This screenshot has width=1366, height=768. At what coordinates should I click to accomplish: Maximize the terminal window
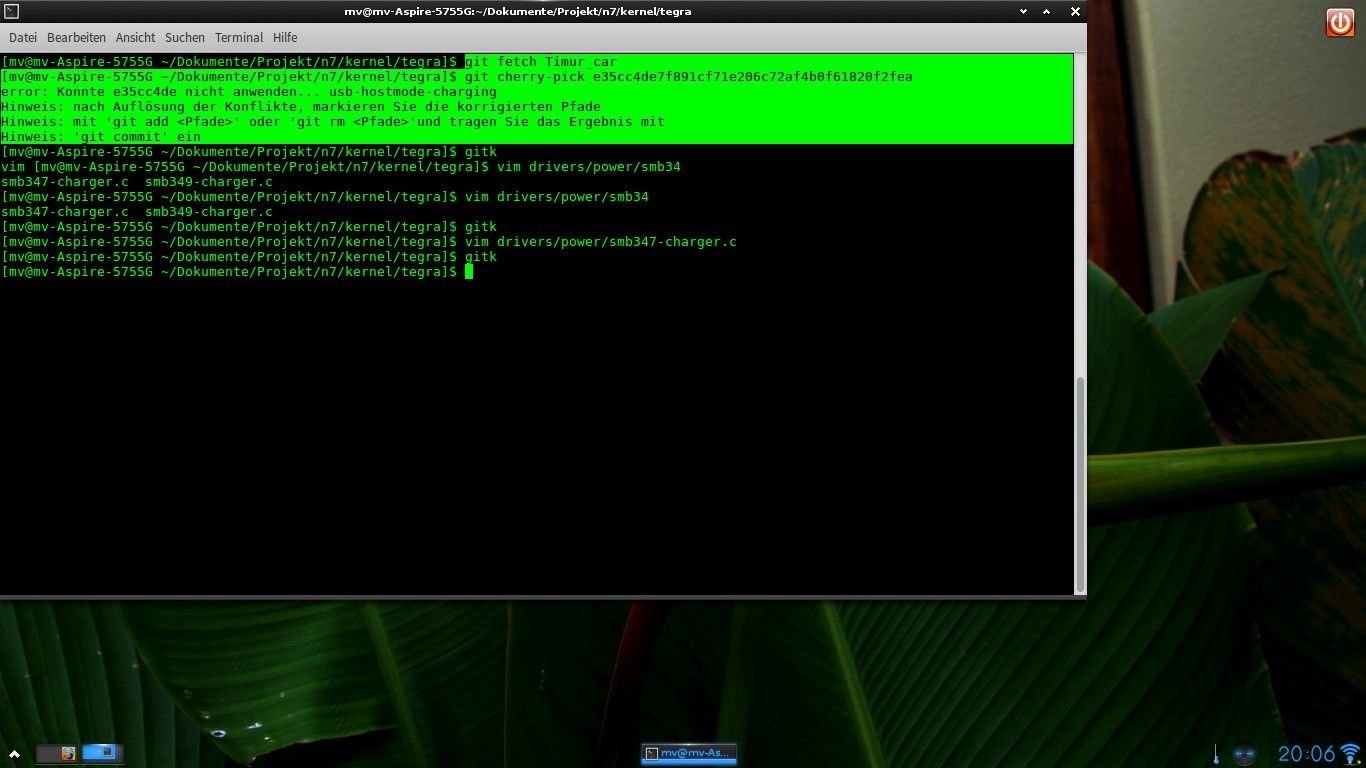tap(1047, 11)
